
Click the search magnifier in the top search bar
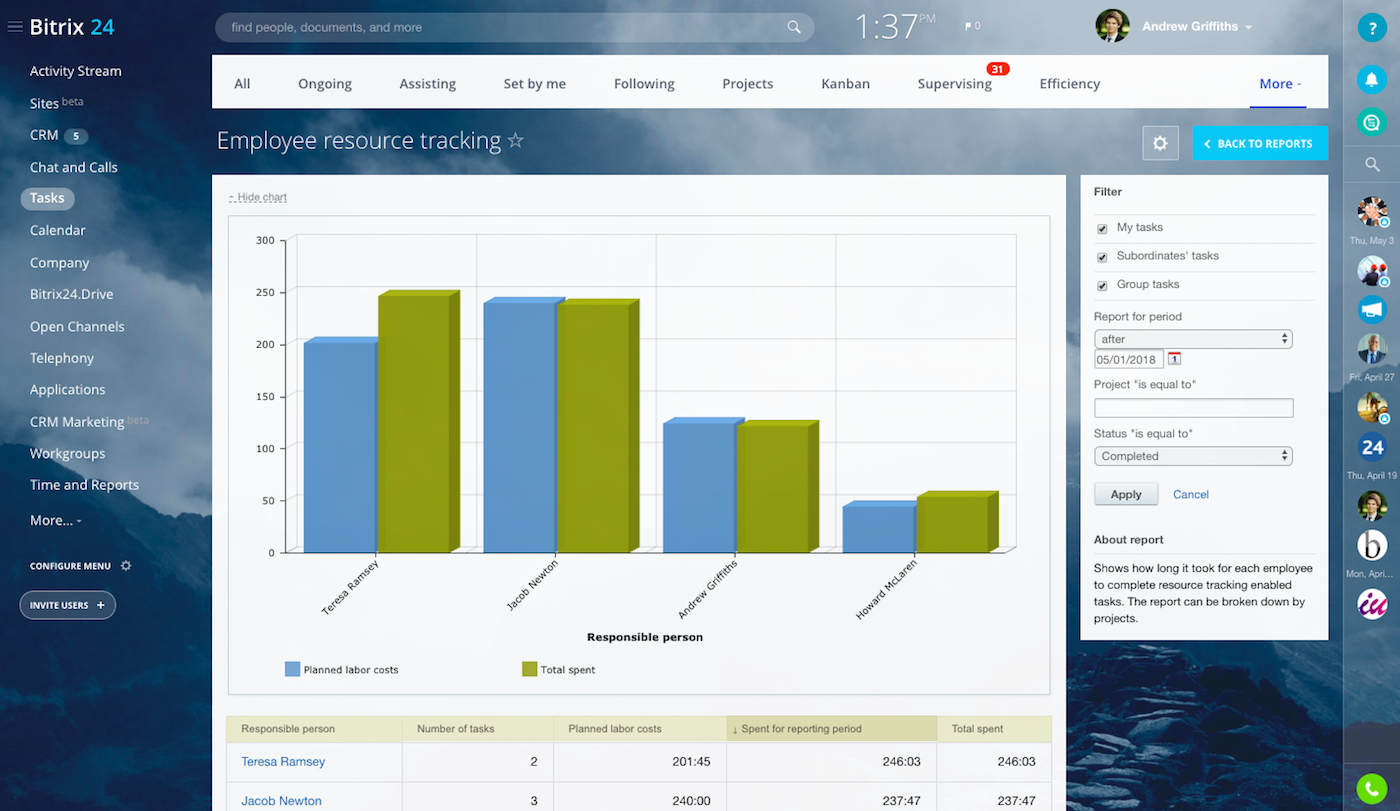coord(794,27)
